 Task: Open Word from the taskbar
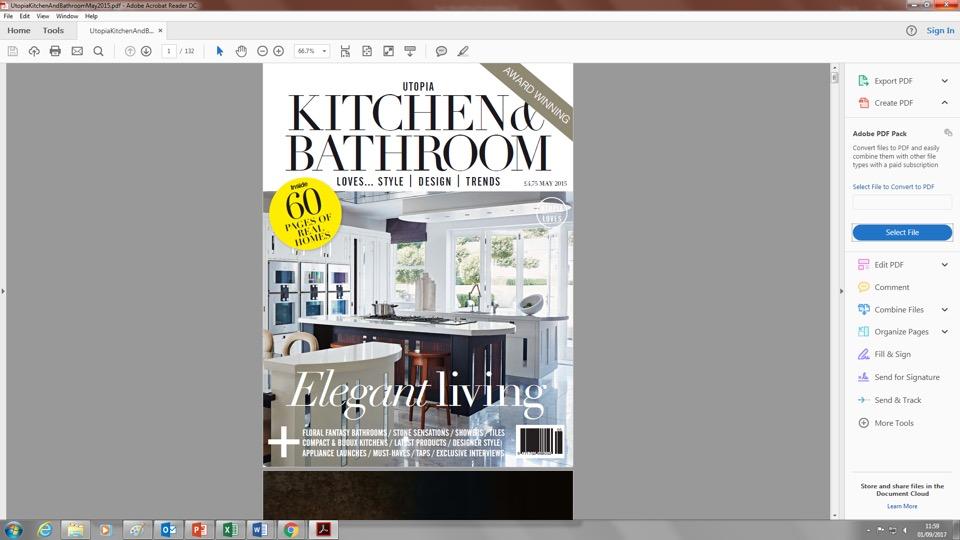click(260, 530)
